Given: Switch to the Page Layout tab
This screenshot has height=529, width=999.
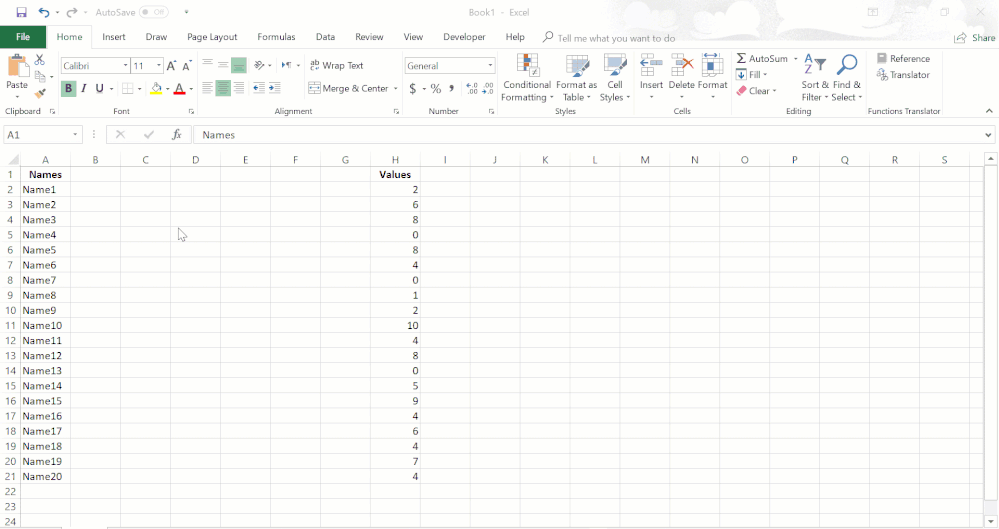Looking at the screenshot, I should click(x=212, y=37).
